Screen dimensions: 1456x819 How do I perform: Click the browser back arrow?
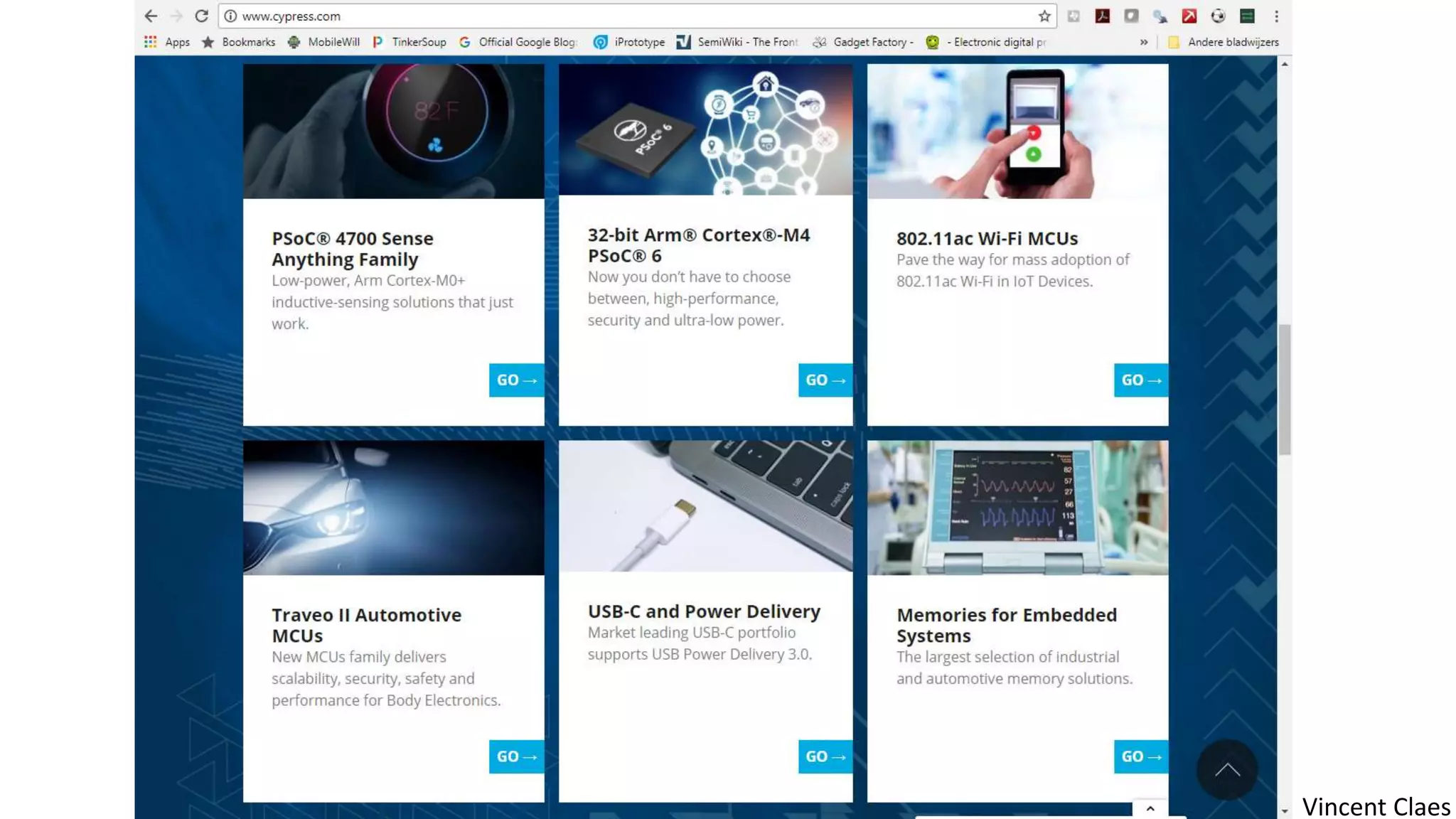pos(151,16)
